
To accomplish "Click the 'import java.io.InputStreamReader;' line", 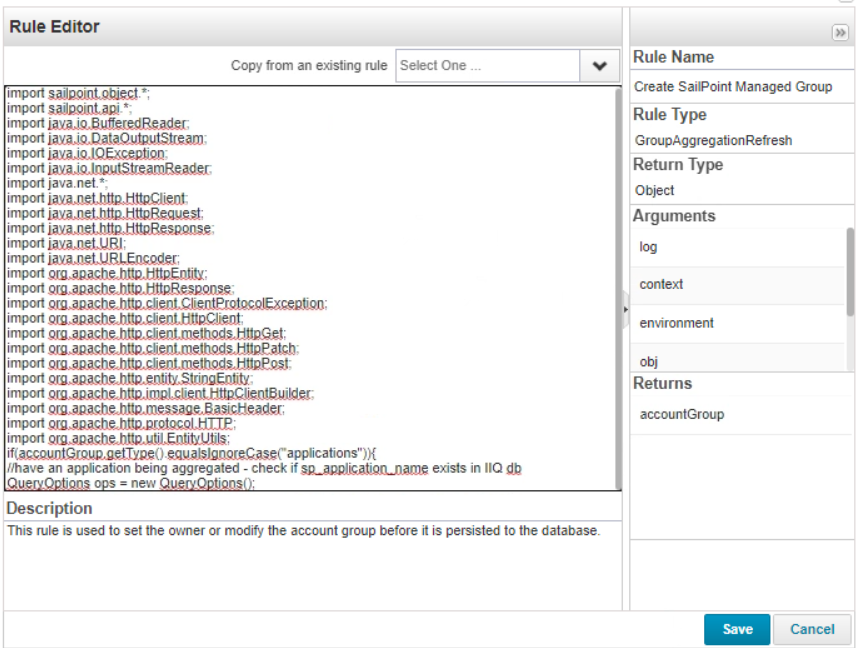I will point(109,168).
